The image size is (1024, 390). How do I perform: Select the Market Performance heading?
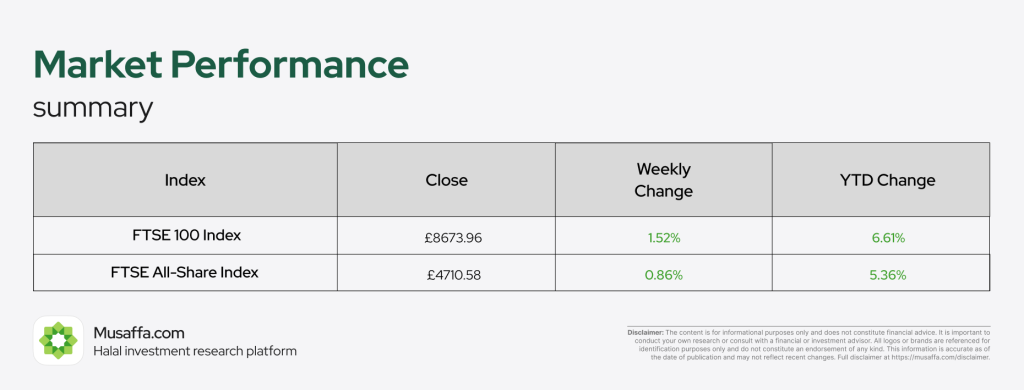tap(221, 65)
